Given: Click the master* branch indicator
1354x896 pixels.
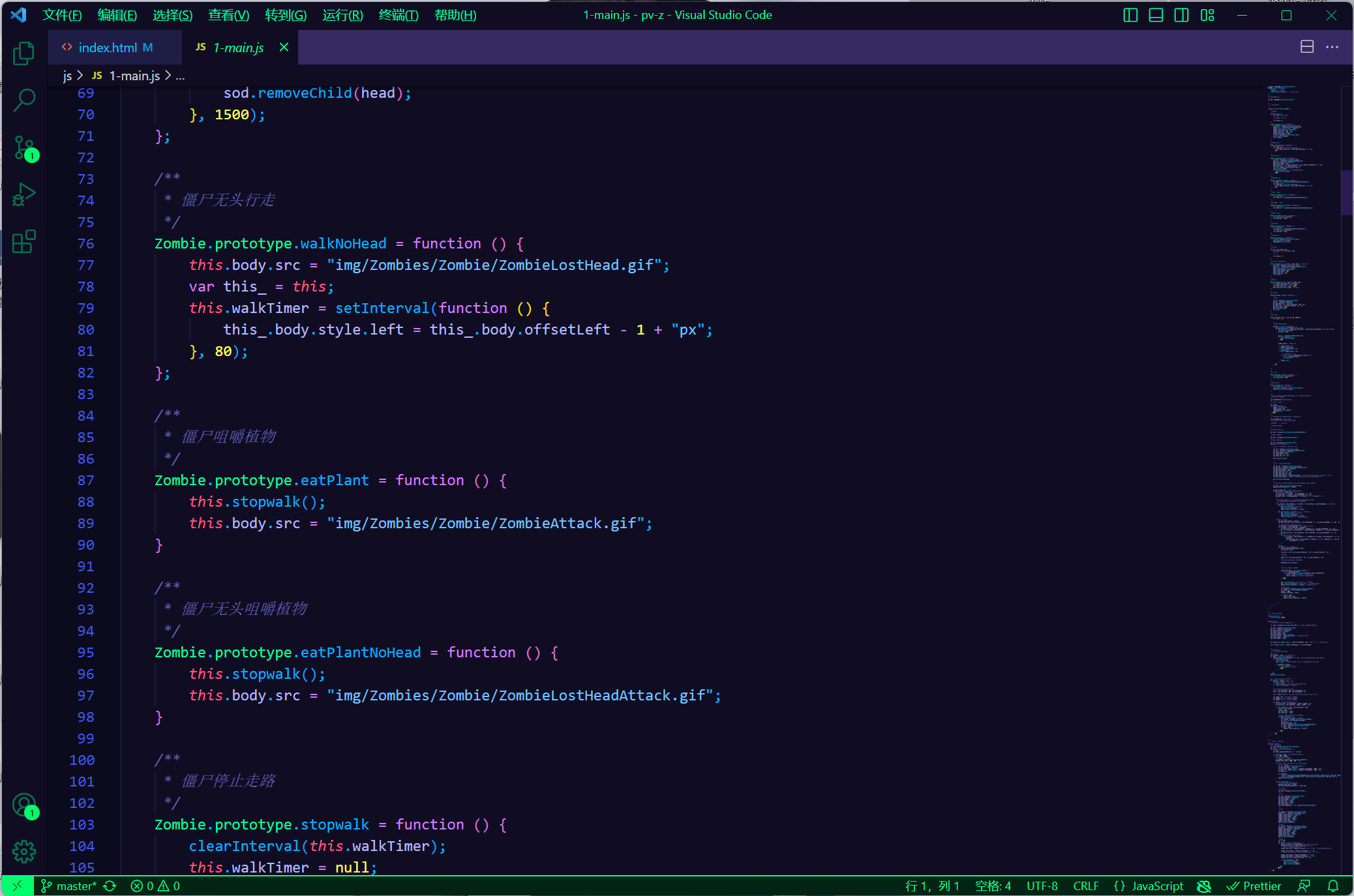Looking at the screenshot, I should coord(68,886).
